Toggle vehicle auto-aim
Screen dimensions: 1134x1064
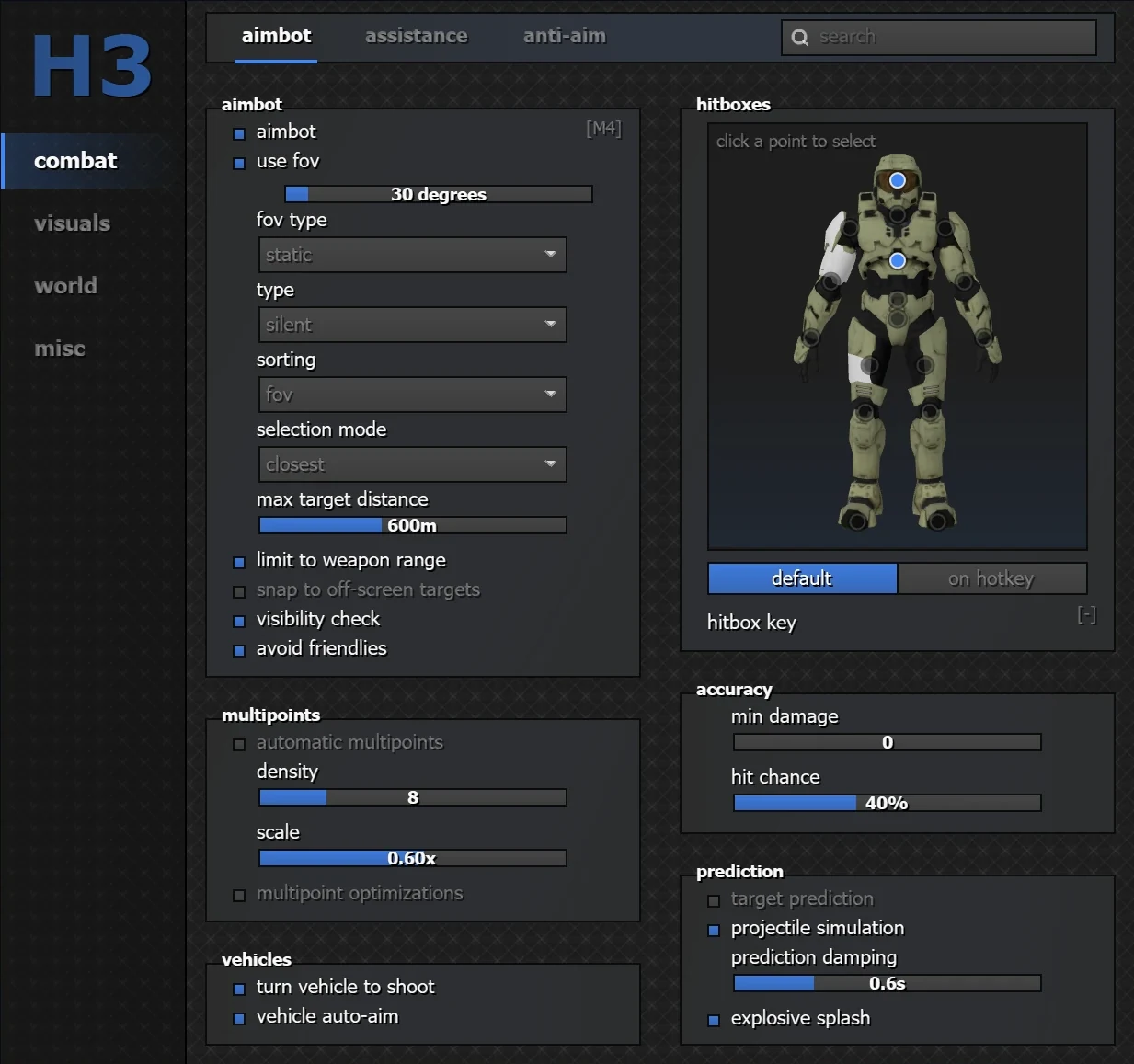pyautogui.click(x=239, y=1019)
